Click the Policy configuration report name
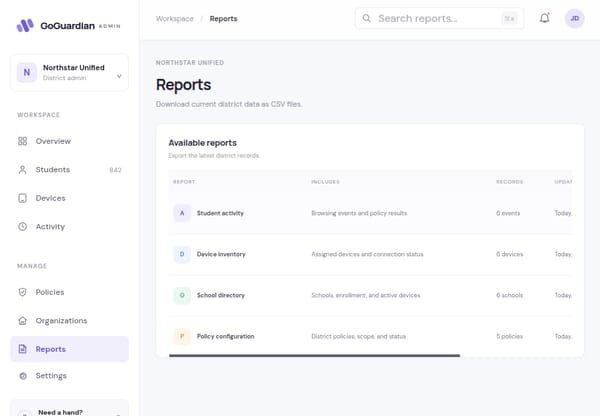 pyautogui.click(x=225, y=336)
